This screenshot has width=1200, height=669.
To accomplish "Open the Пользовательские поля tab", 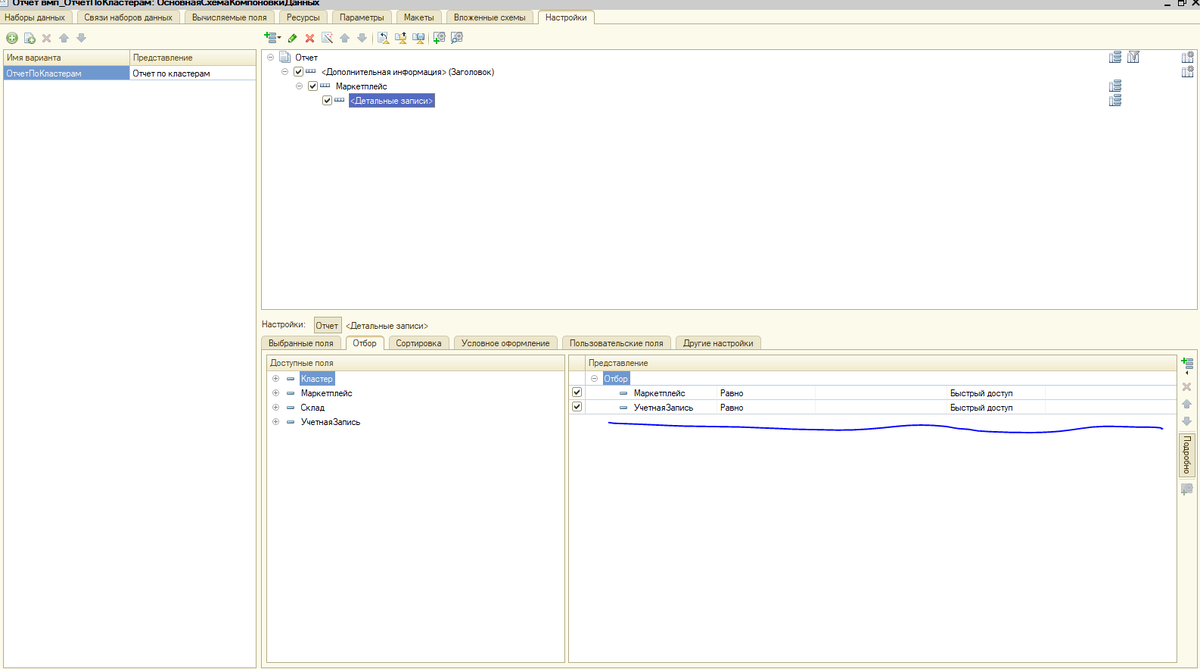I will pos(617,343).
